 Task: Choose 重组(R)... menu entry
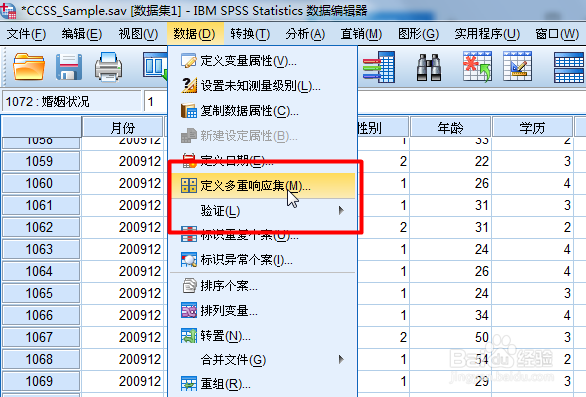tap(263, 384)
